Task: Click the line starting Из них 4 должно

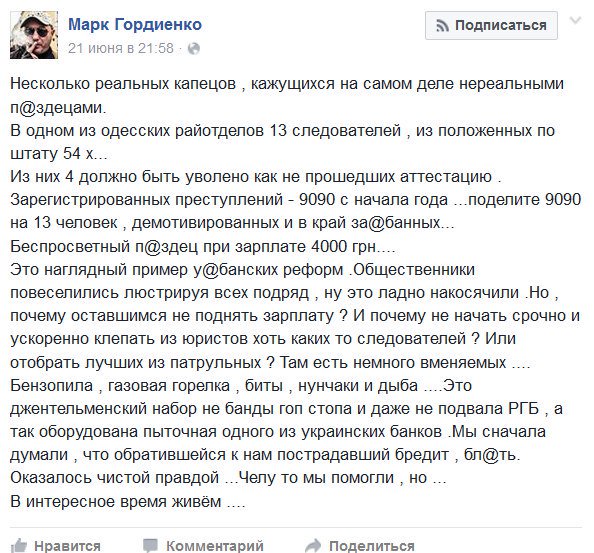Action: (256, 177)
